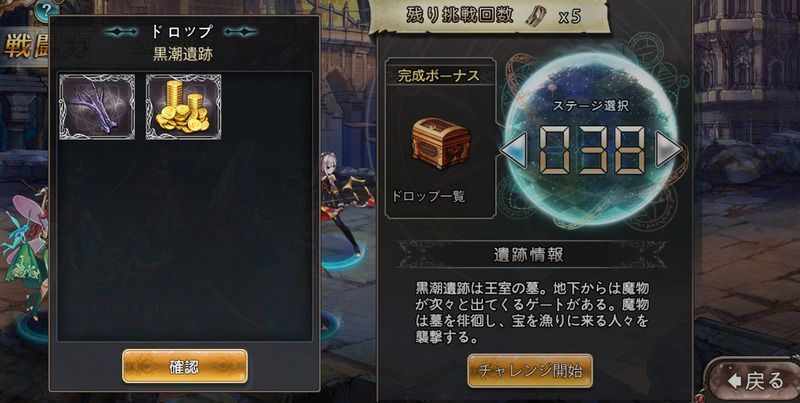Viewport: 800px width, 403px height.
Task: Go back with the 戻る button
Action: 756,381
